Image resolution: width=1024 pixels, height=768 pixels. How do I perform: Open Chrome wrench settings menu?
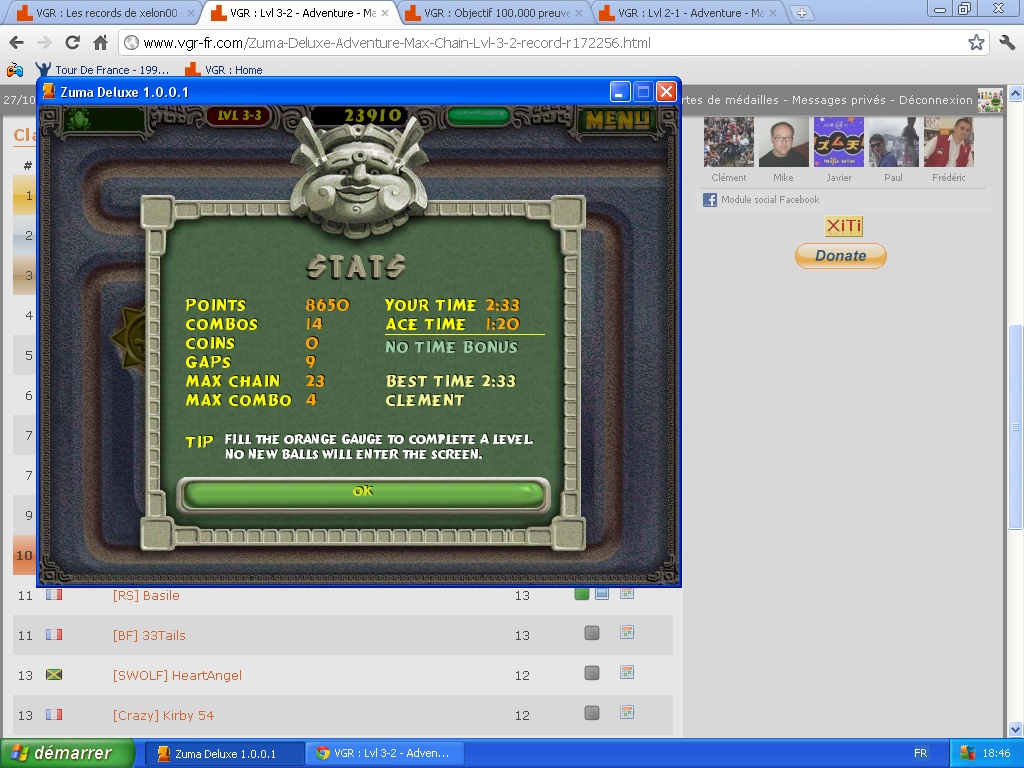click(x=1006, y=43)
